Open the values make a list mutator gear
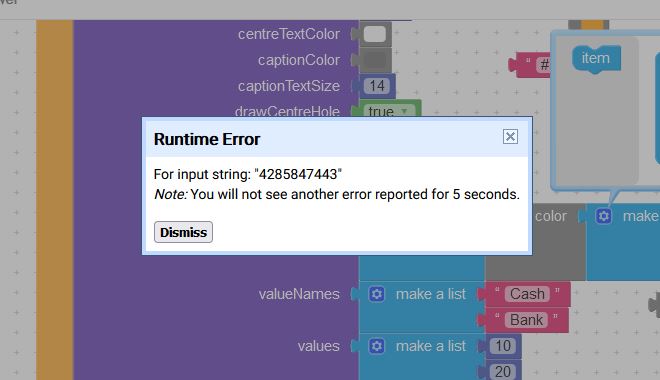Image resolution: width=660 pixels, height=380 pixels. click(x=376, y=346)
